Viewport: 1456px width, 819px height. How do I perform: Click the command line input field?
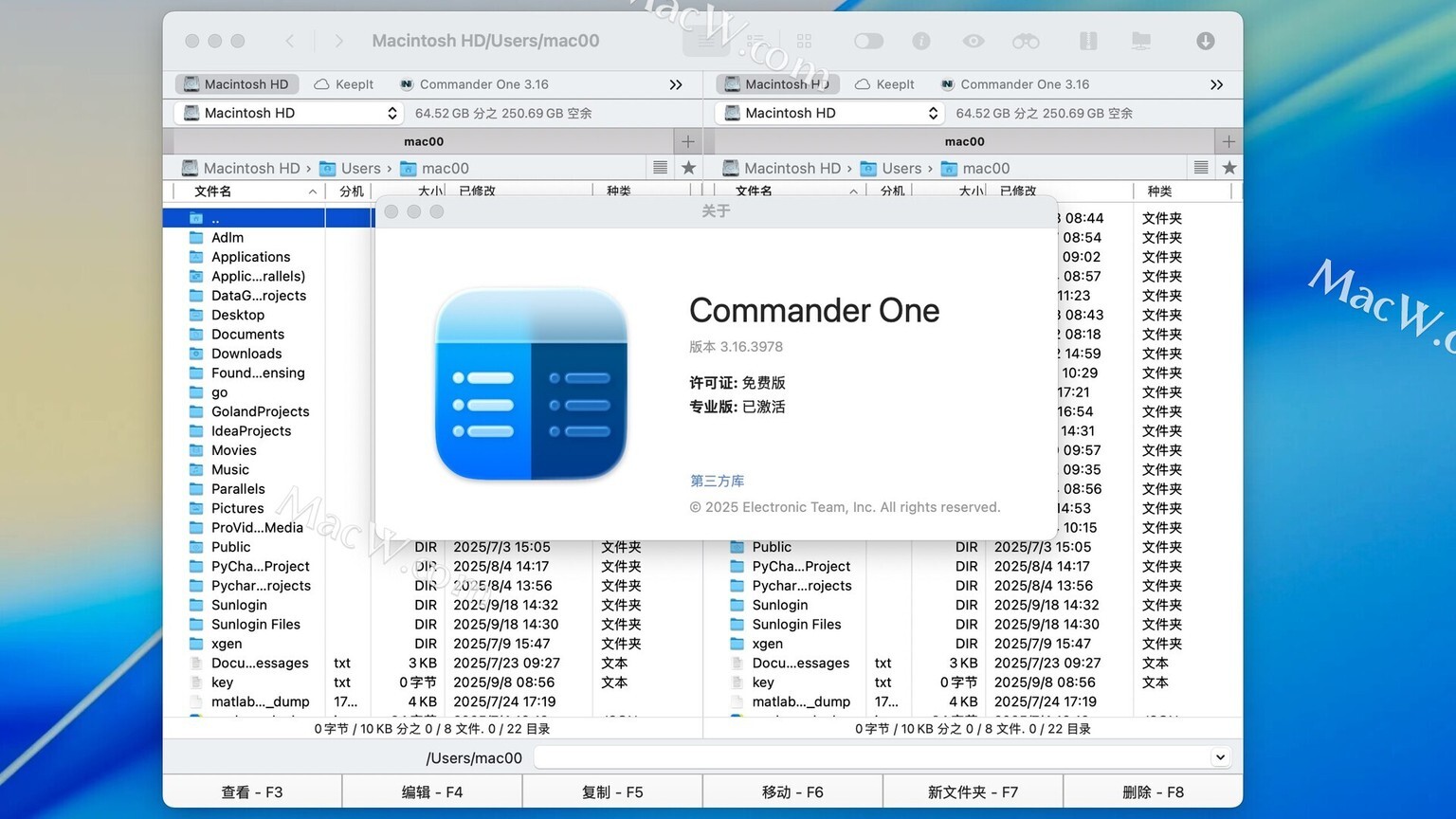tap(872, 757)
